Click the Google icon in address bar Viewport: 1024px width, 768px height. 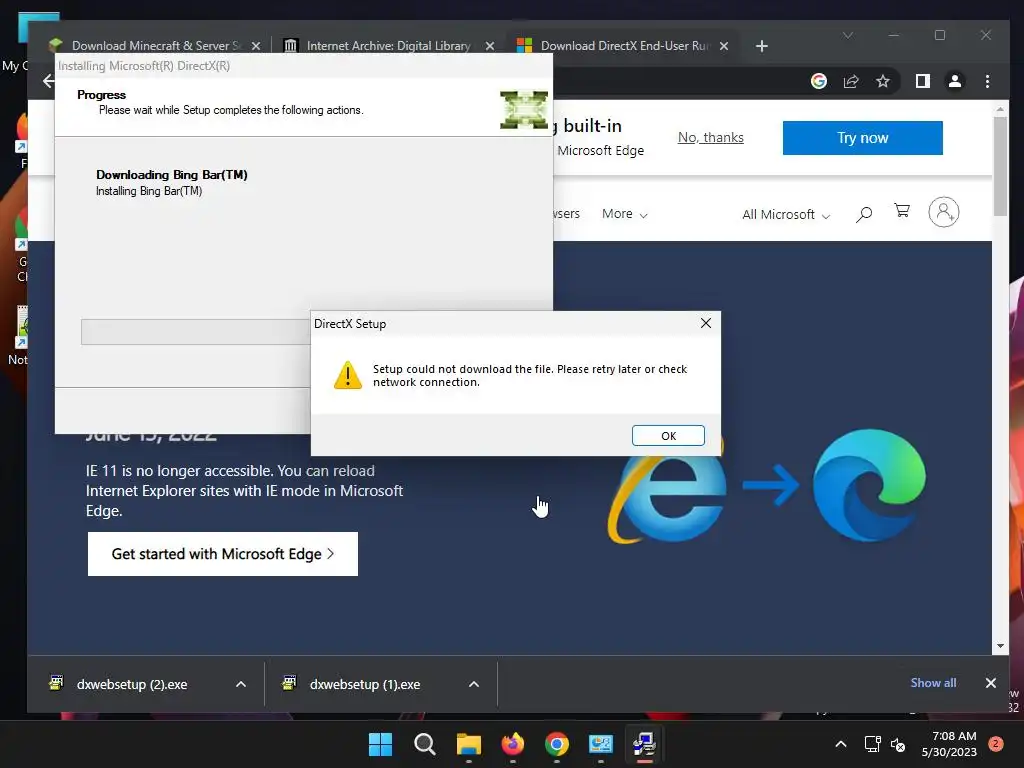pyautogui.click(x=819, y=81)
